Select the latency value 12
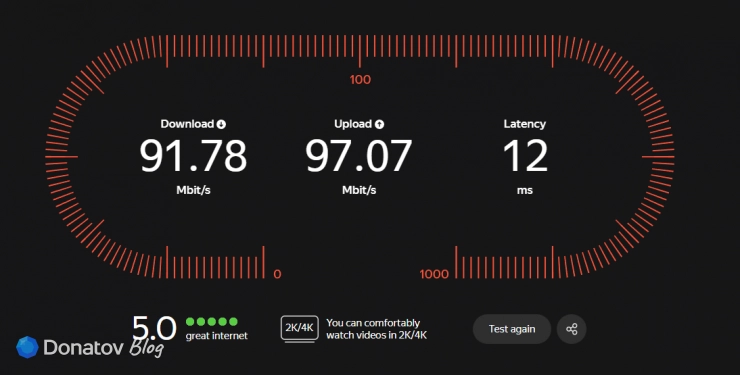The width and height of the screenshot is (740, 375). (525, 156)
